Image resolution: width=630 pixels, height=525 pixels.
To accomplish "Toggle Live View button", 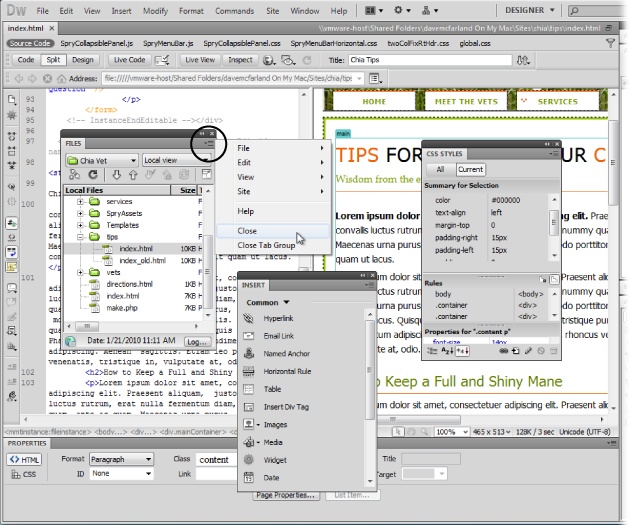I will pyautogui.click(x=200, y=60).
